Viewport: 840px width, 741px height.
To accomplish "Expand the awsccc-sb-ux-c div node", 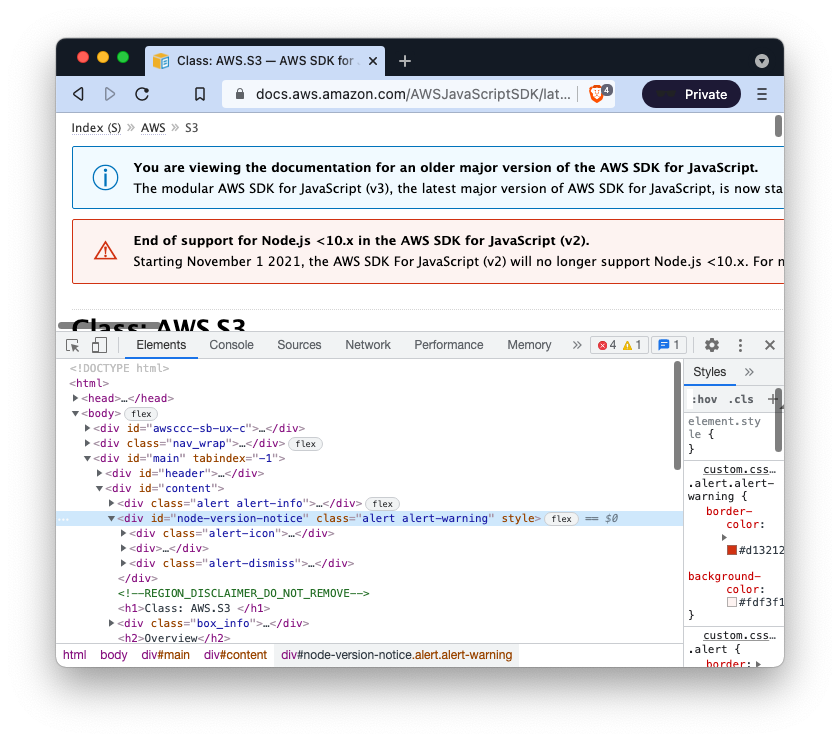I will 87,428.
